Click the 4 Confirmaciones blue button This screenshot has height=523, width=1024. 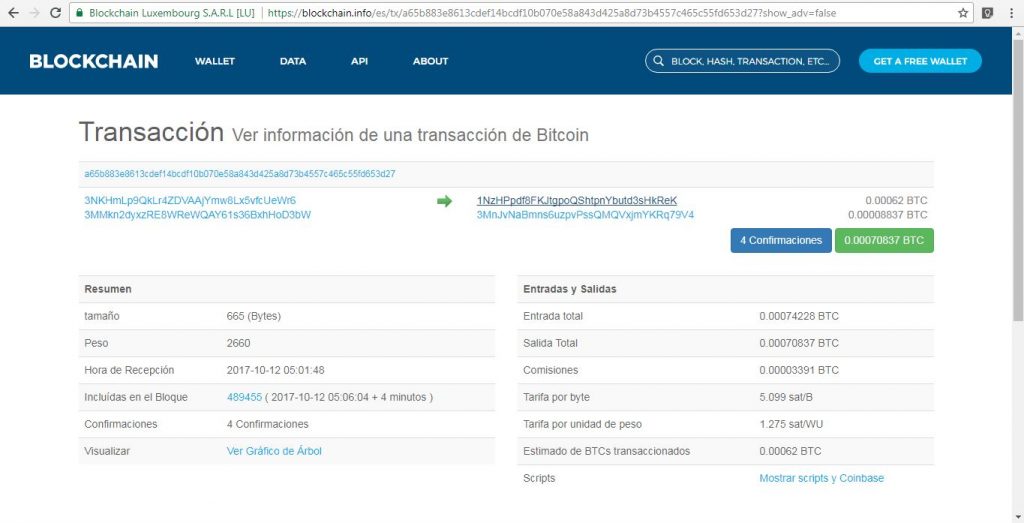pyautogui.click(x=780, y=240)
